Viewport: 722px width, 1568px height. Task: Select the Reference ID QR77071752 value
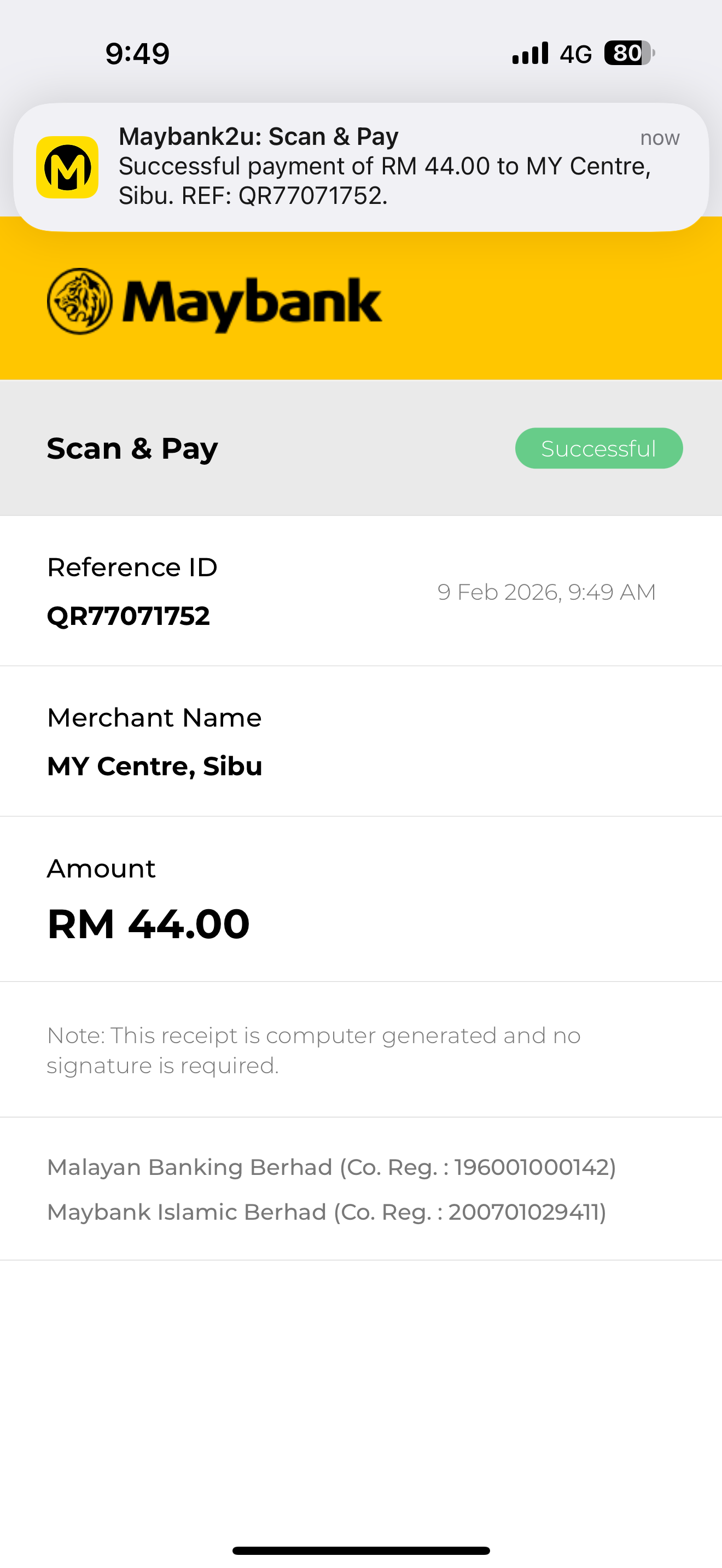pyautogui.click(x=129, y=616)
